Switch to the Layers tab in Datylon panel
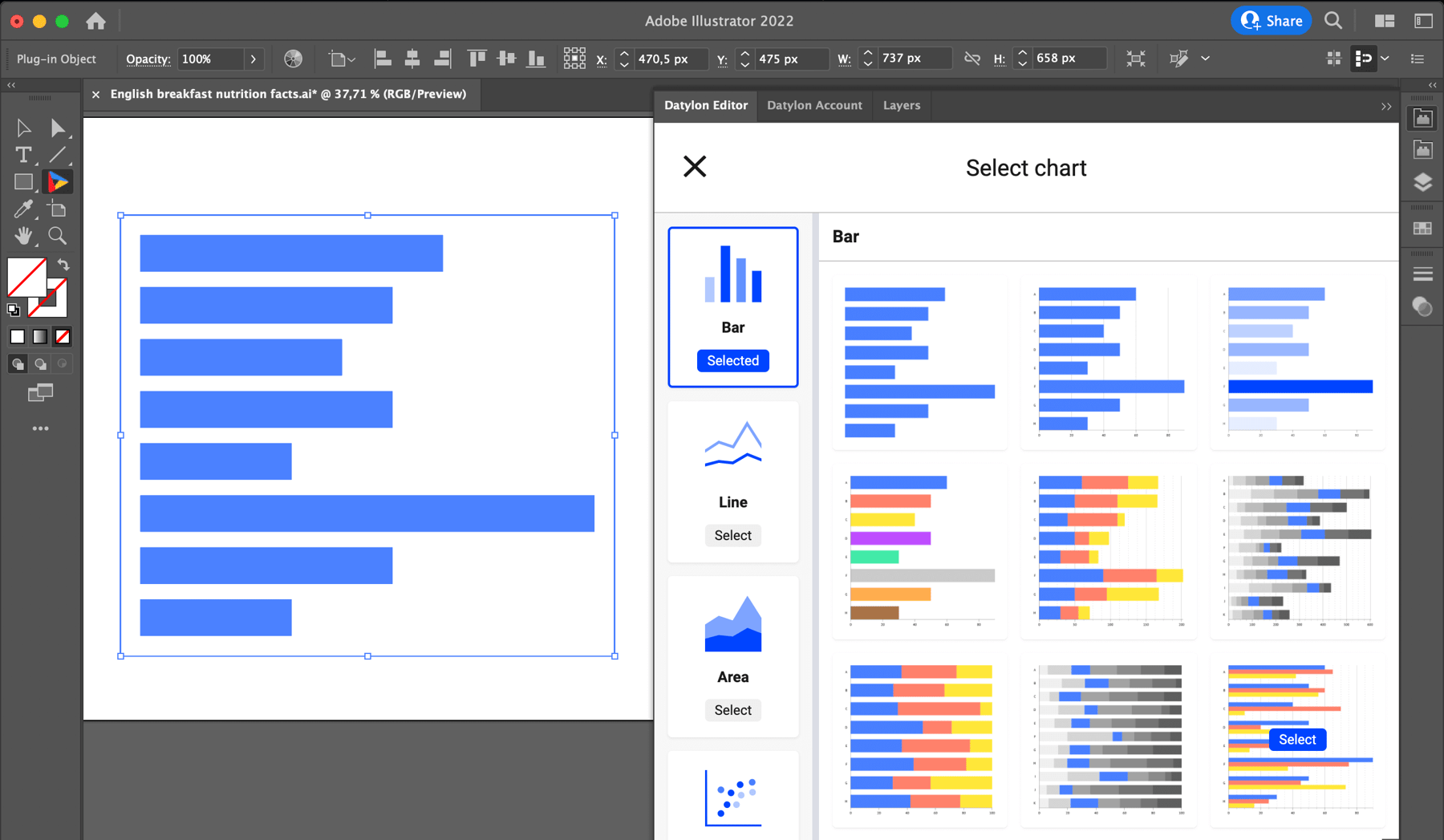 901,105
